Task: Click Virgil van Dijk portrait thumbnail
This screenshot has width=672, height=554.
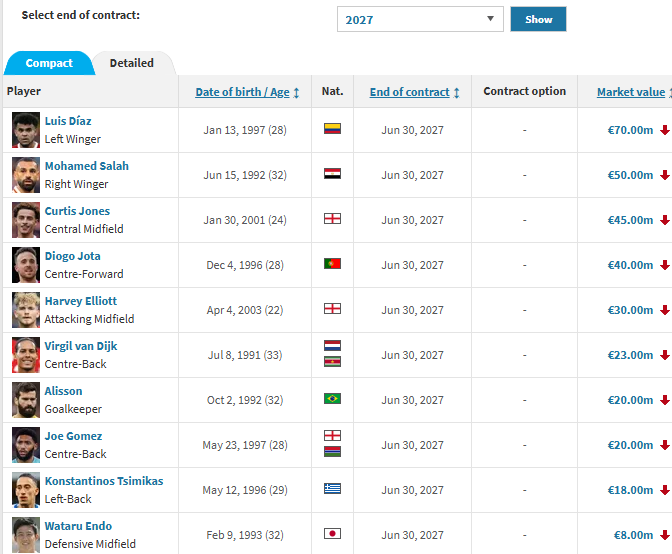Action: pyautogui.click(x=26, y=355)
